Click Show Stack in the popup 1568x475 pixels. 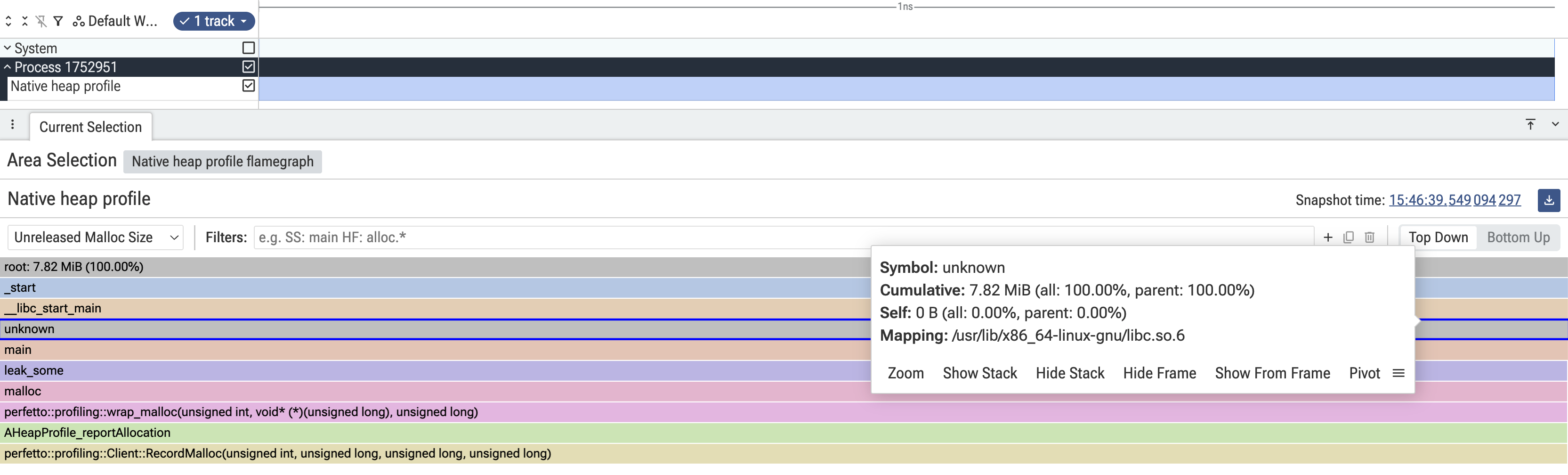coord(980,373)
